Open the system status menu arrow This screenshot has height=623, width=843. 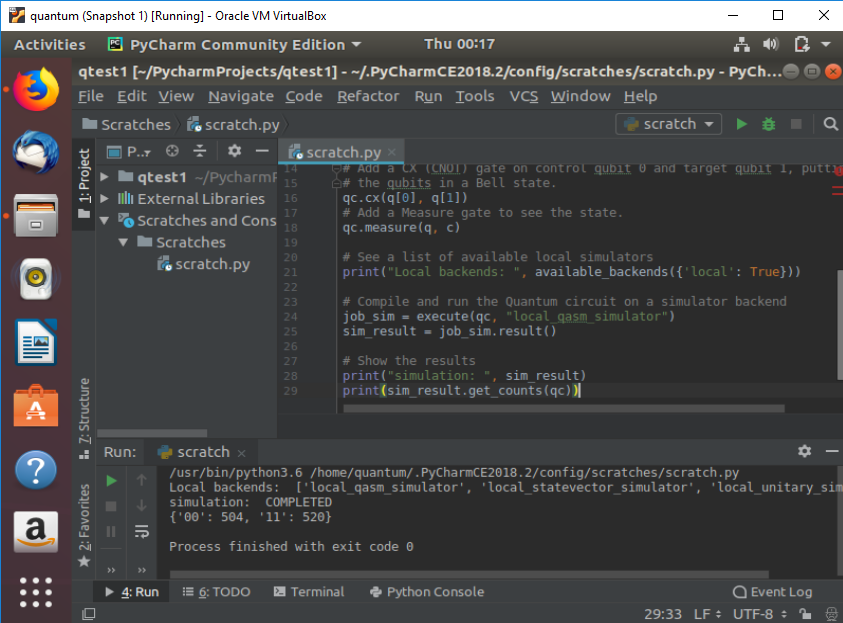click(826, 45)
